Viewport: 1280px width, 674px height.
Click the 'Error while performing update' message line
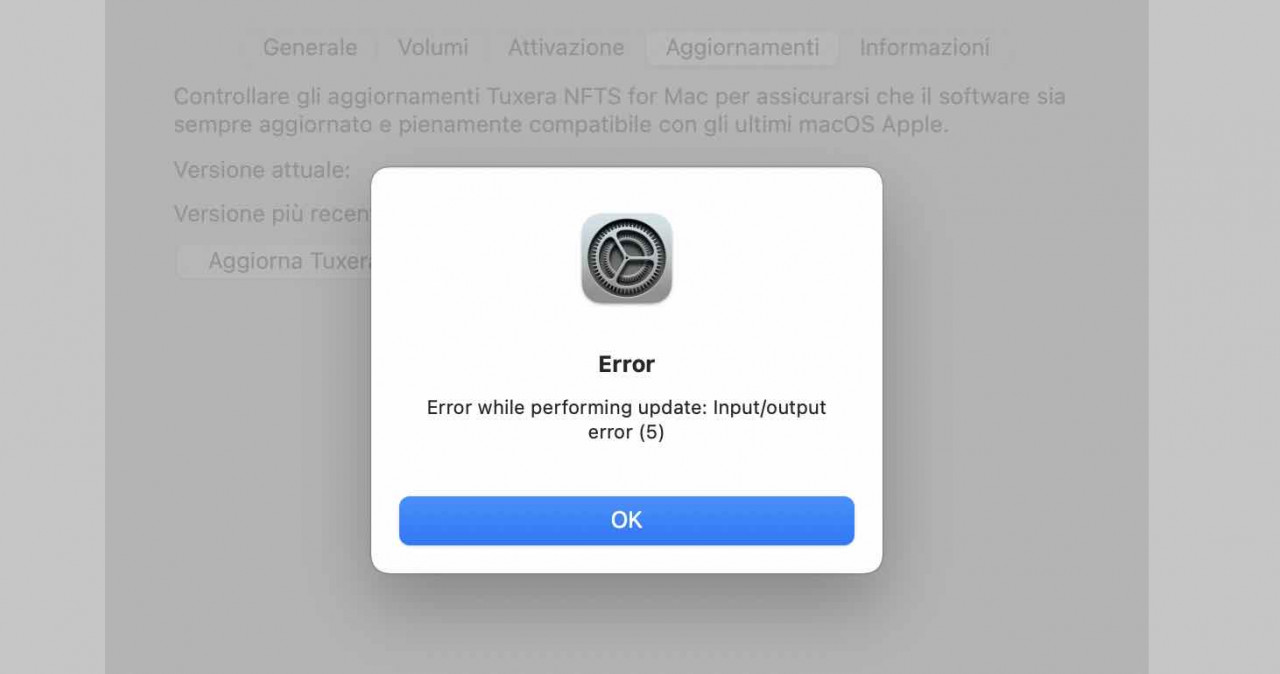point(626,407)
